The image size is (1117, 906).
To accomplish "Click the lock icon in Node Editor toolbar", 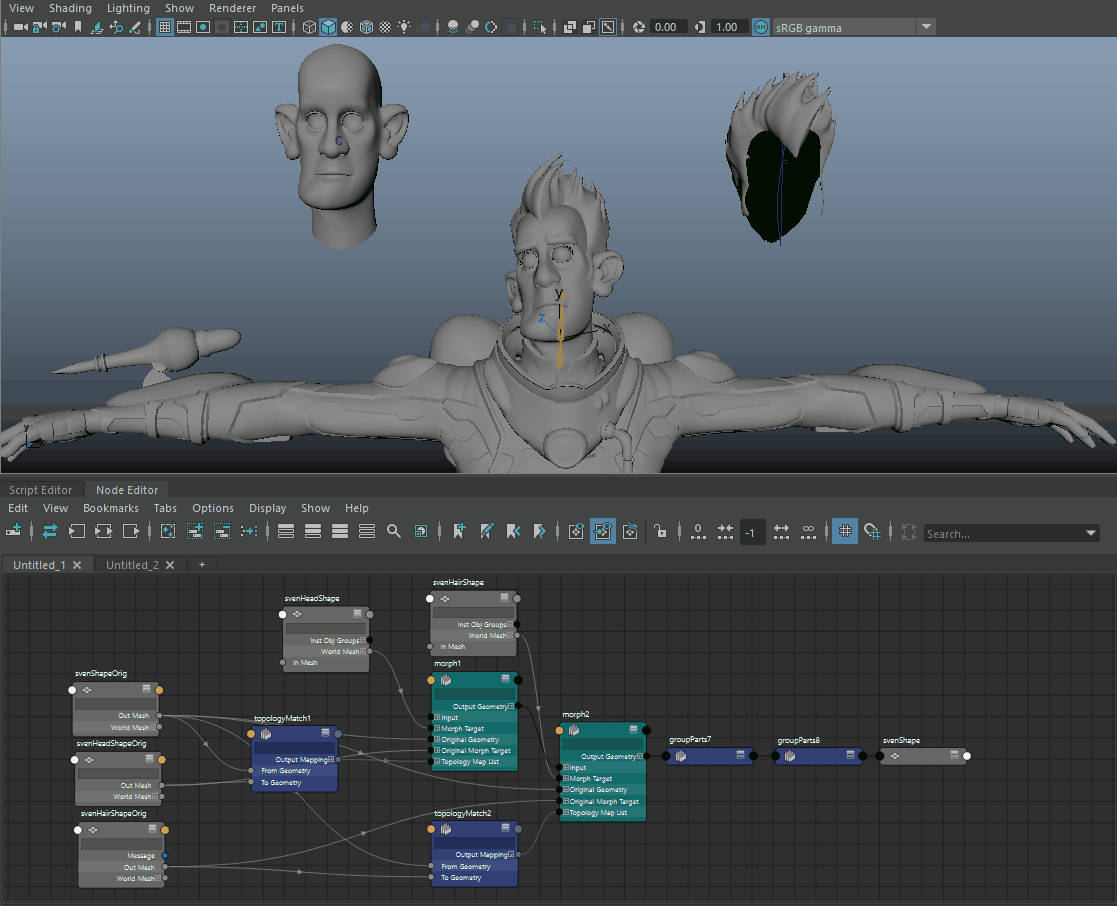I will click(x=659, y=531).
